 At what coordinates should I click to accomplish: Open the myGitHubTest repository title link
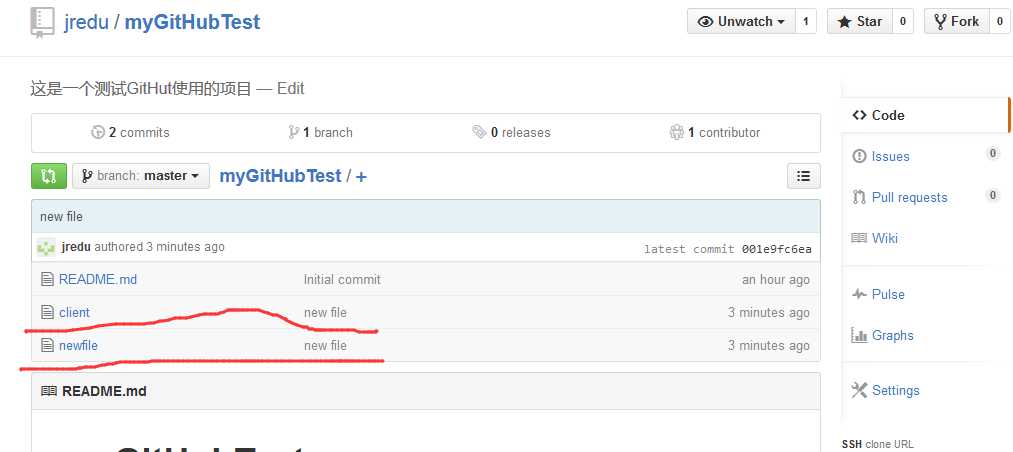(193, 22)
